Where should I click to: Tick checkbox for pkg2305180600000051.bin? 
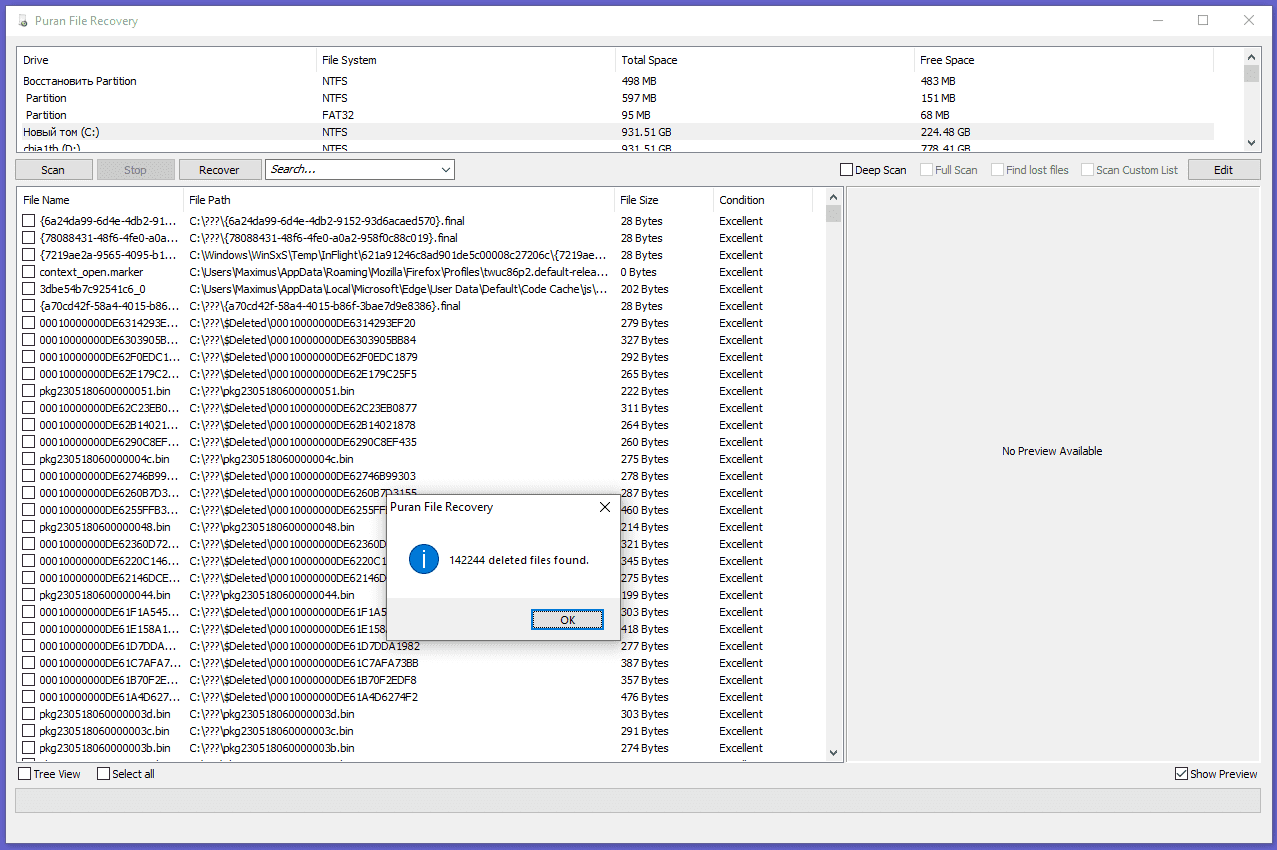[29, 391]
